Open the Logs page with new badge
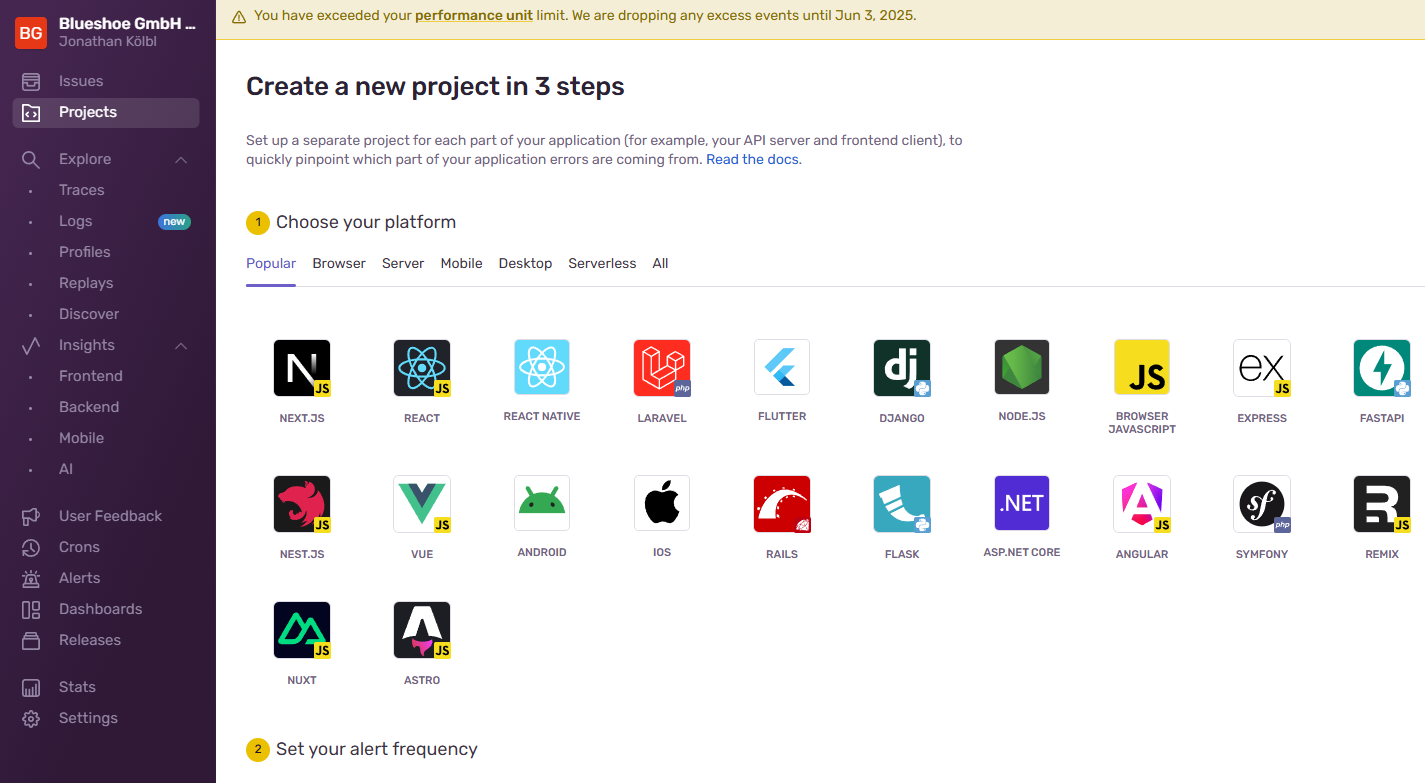This screenshot has width=1425, height=783. click(74, 220)
